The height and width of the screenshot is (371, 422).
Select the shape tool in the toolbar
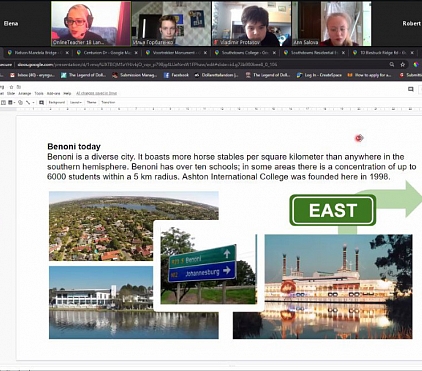pyautogui.click(x=20, y=102)
